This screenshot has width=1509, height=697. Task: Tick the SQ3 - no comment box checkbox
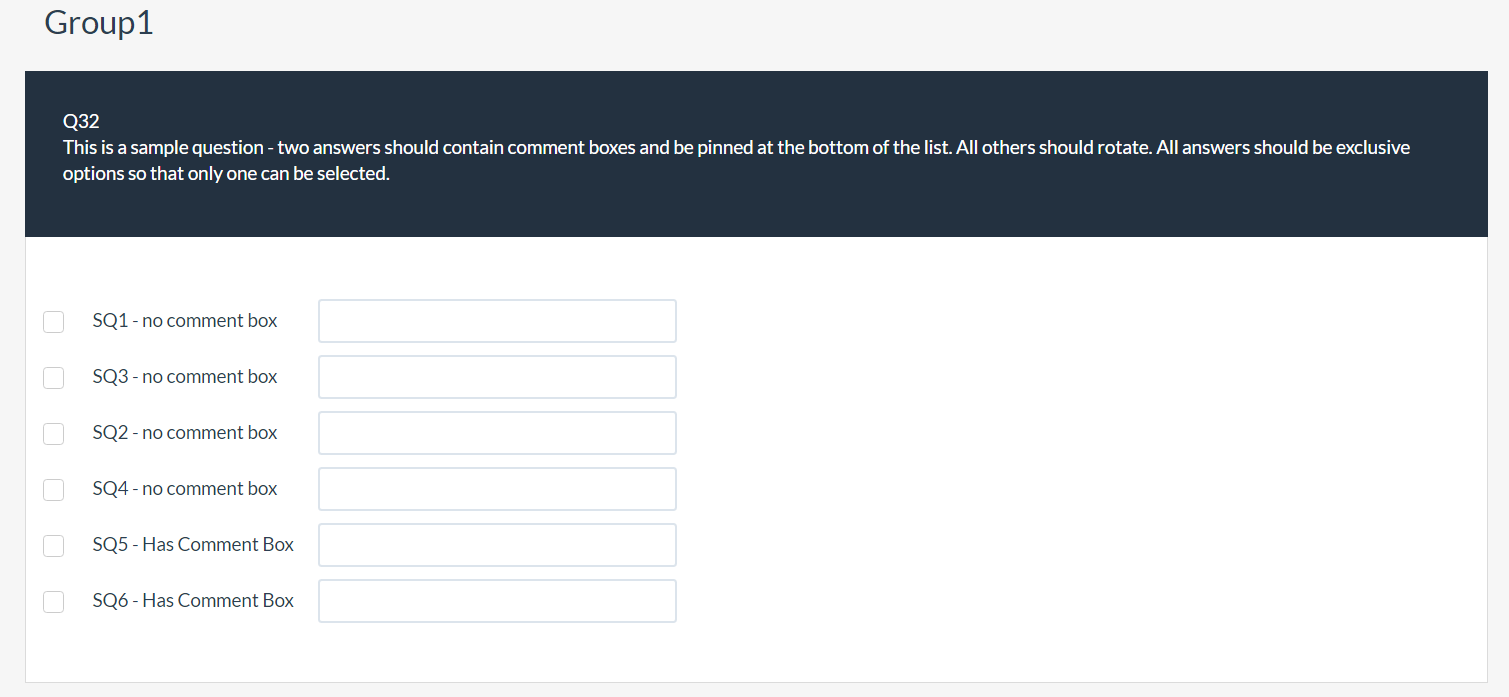point(54,378)
